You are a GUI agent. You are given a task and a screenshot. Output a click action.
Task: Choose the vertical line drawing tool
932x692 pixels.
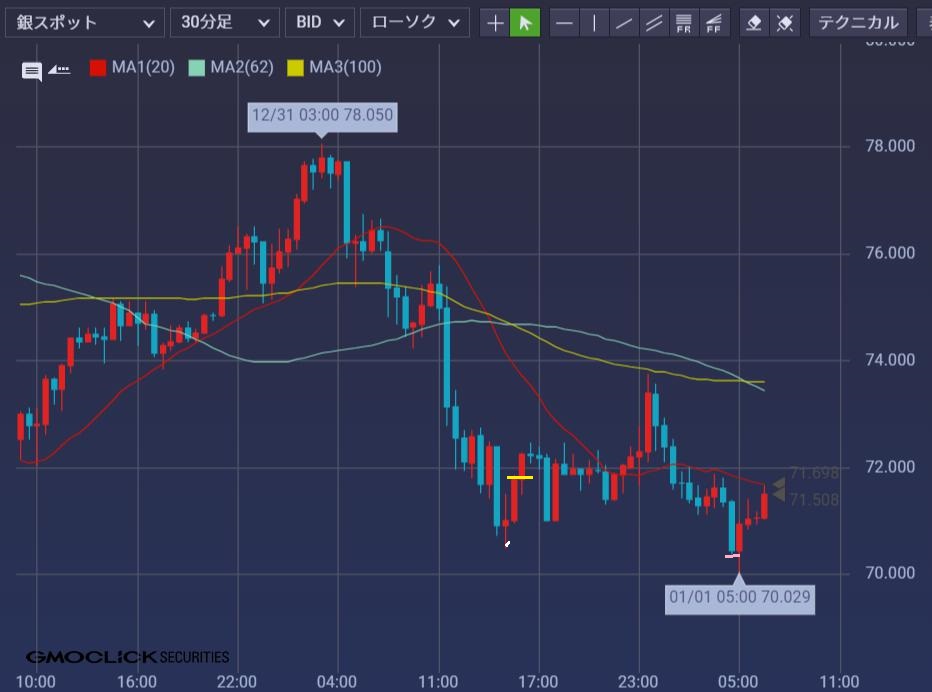click(595, 23)
